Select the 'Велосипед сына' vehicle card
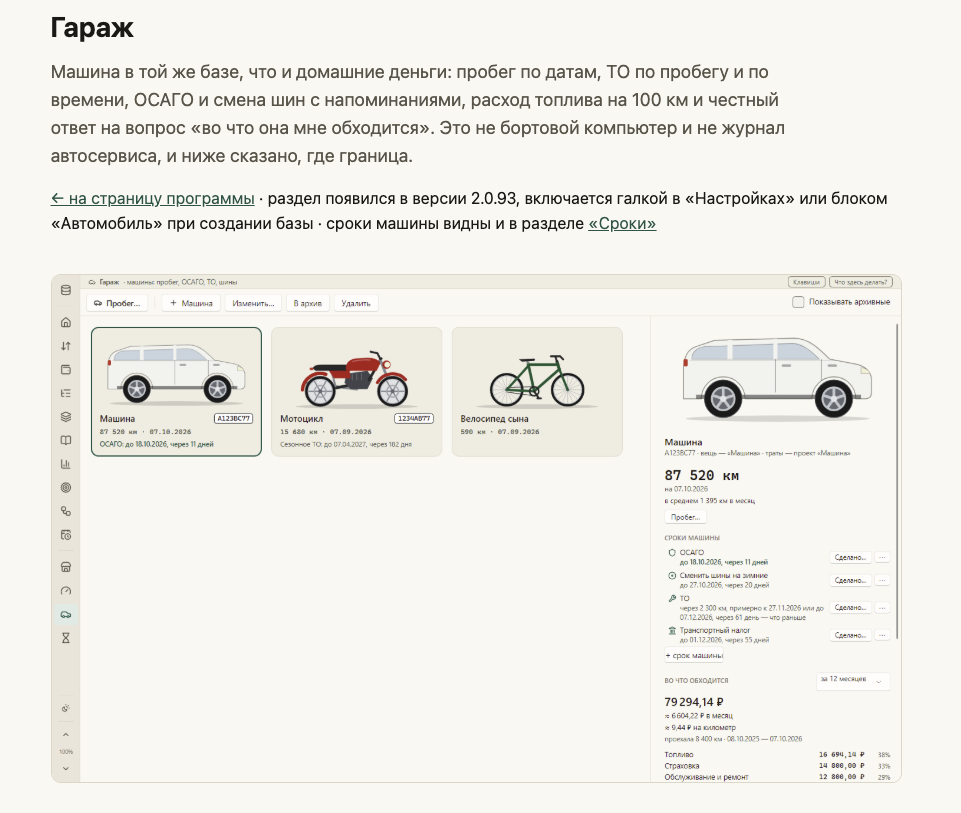The height and width of the screenshot is (813, 961). pos(537,391)
